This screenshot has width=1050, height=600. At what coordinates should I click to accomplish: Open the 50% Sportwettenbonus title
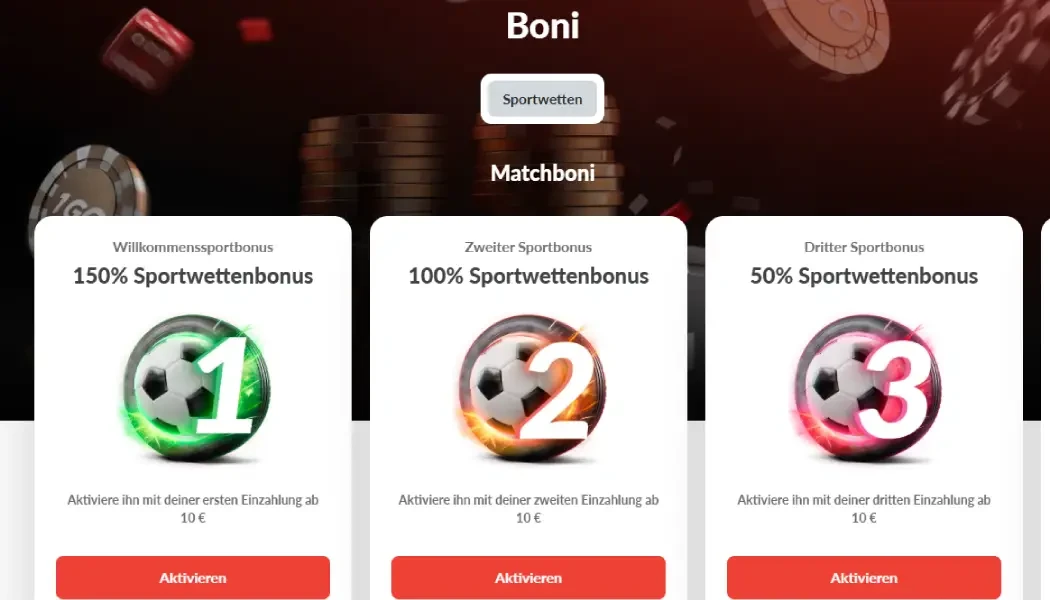pyautogui.click(x=864, y=276)
